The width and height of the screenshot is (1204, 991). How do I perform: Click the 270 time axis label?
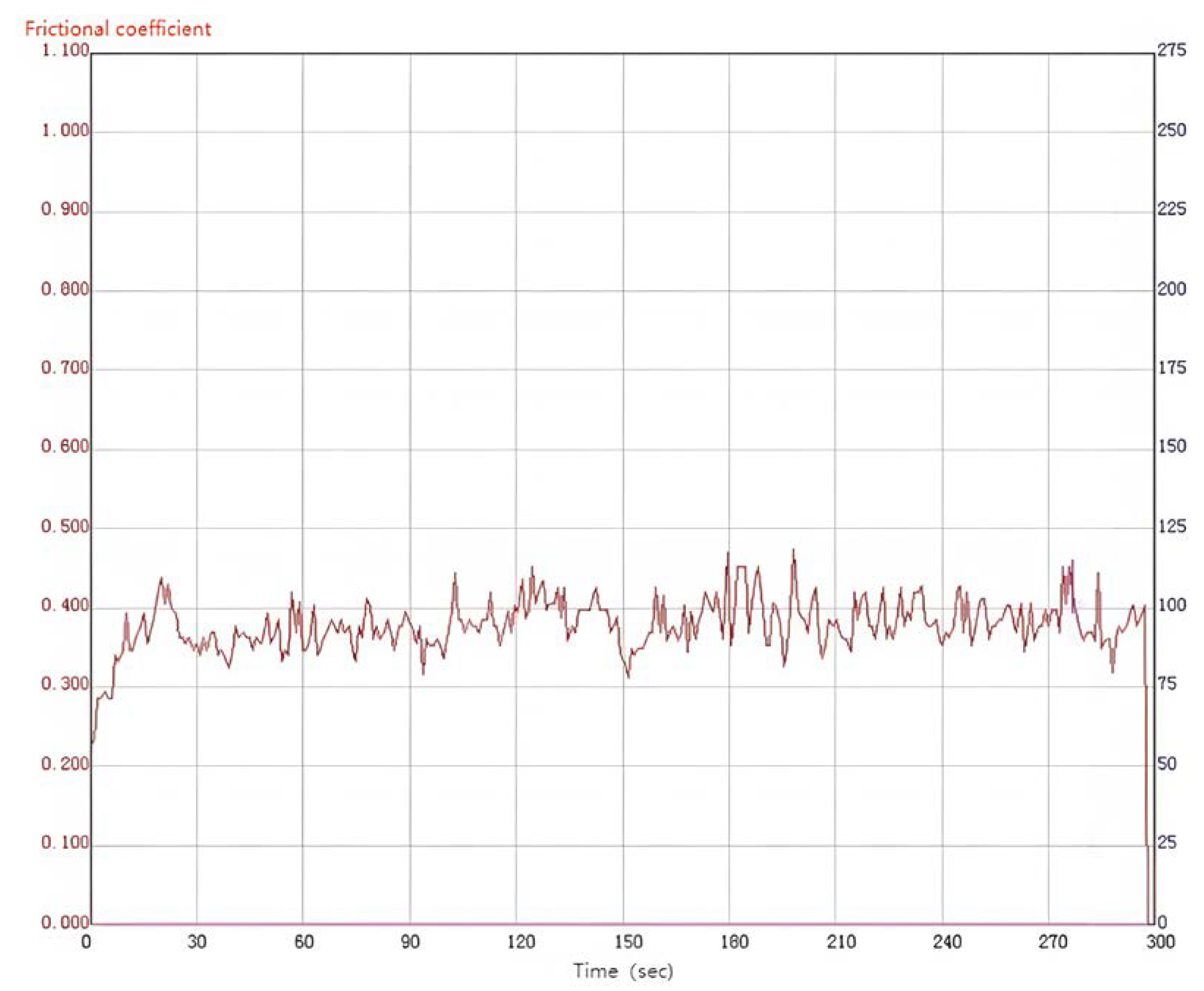pos(1053,941)
